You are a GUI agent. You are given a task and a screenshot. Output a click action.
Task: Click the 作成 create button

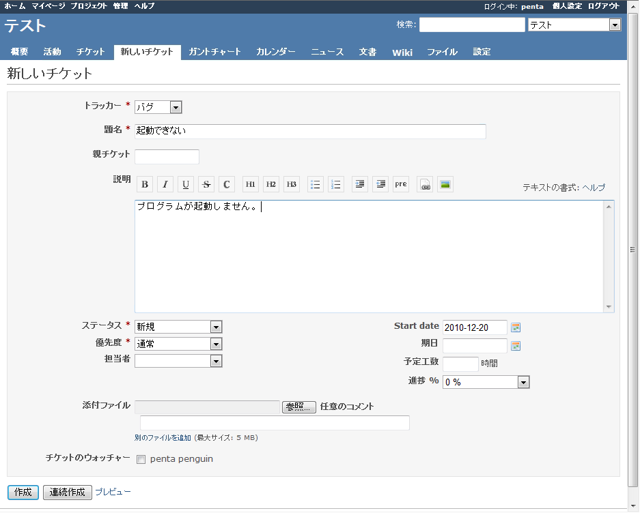click(x=23, y=492)
